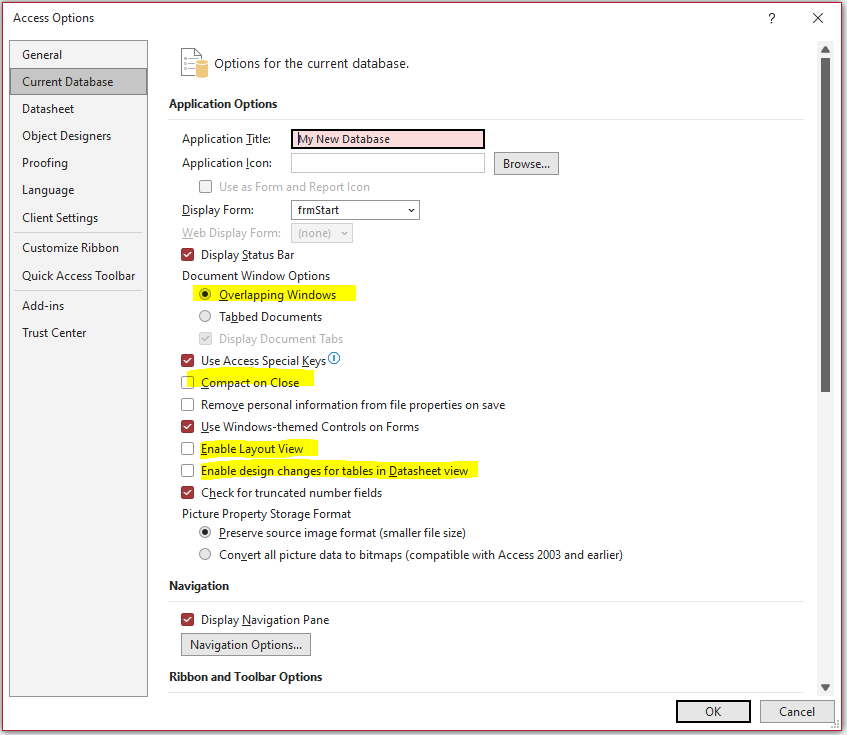Open Navigation Options

[246, 645]
